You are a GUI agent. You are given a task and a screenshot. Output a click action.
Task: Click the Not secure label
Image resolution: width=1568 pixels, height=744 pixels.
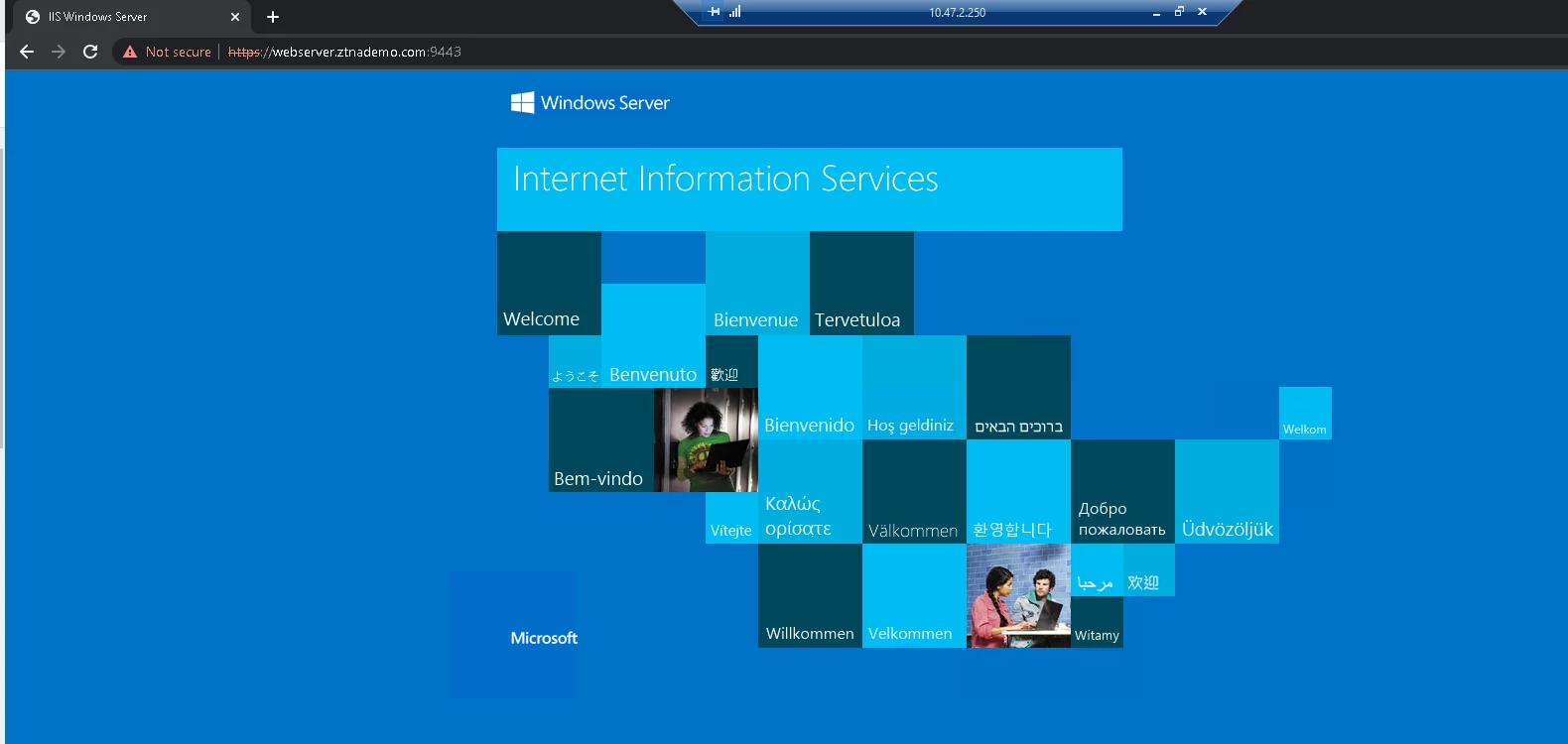179,52
